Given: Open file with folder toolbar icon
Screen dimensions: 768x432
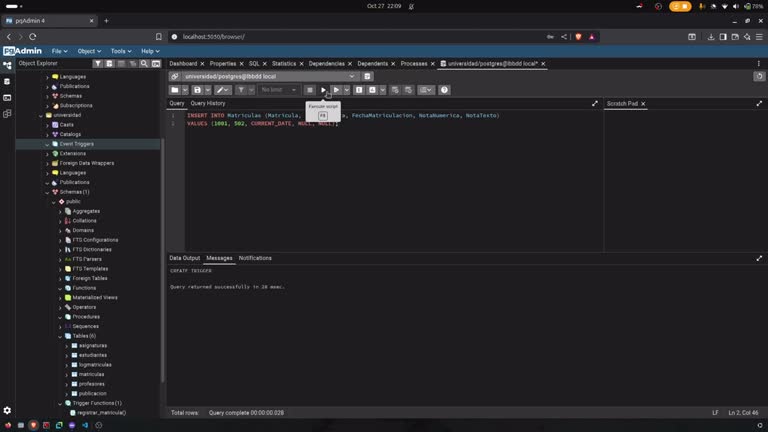Looking at the screenshot, I should point(175,90).
